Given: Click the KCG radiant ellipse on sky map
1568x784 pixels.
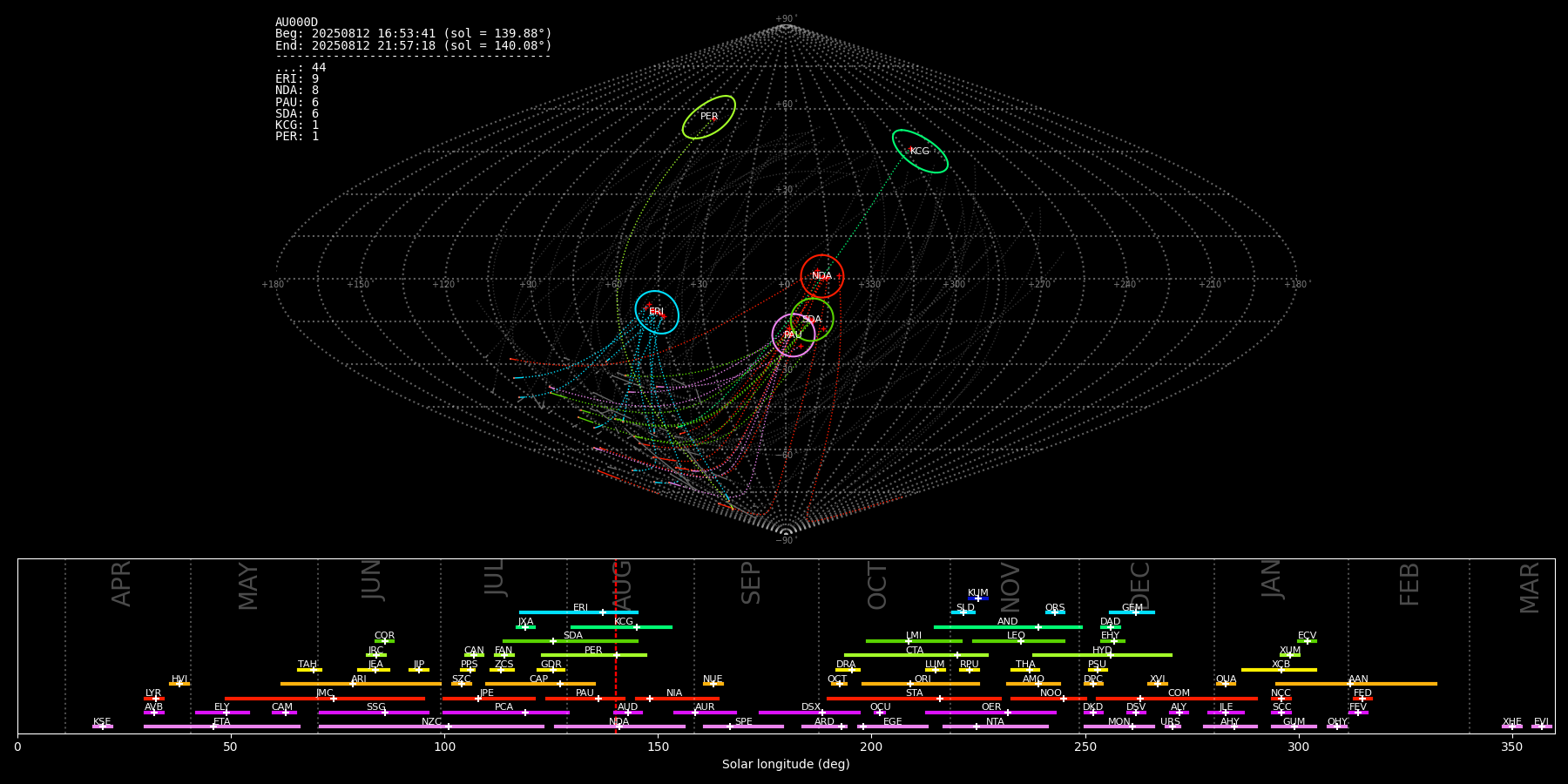Looking at the screenshot, I should pos(920,151).
